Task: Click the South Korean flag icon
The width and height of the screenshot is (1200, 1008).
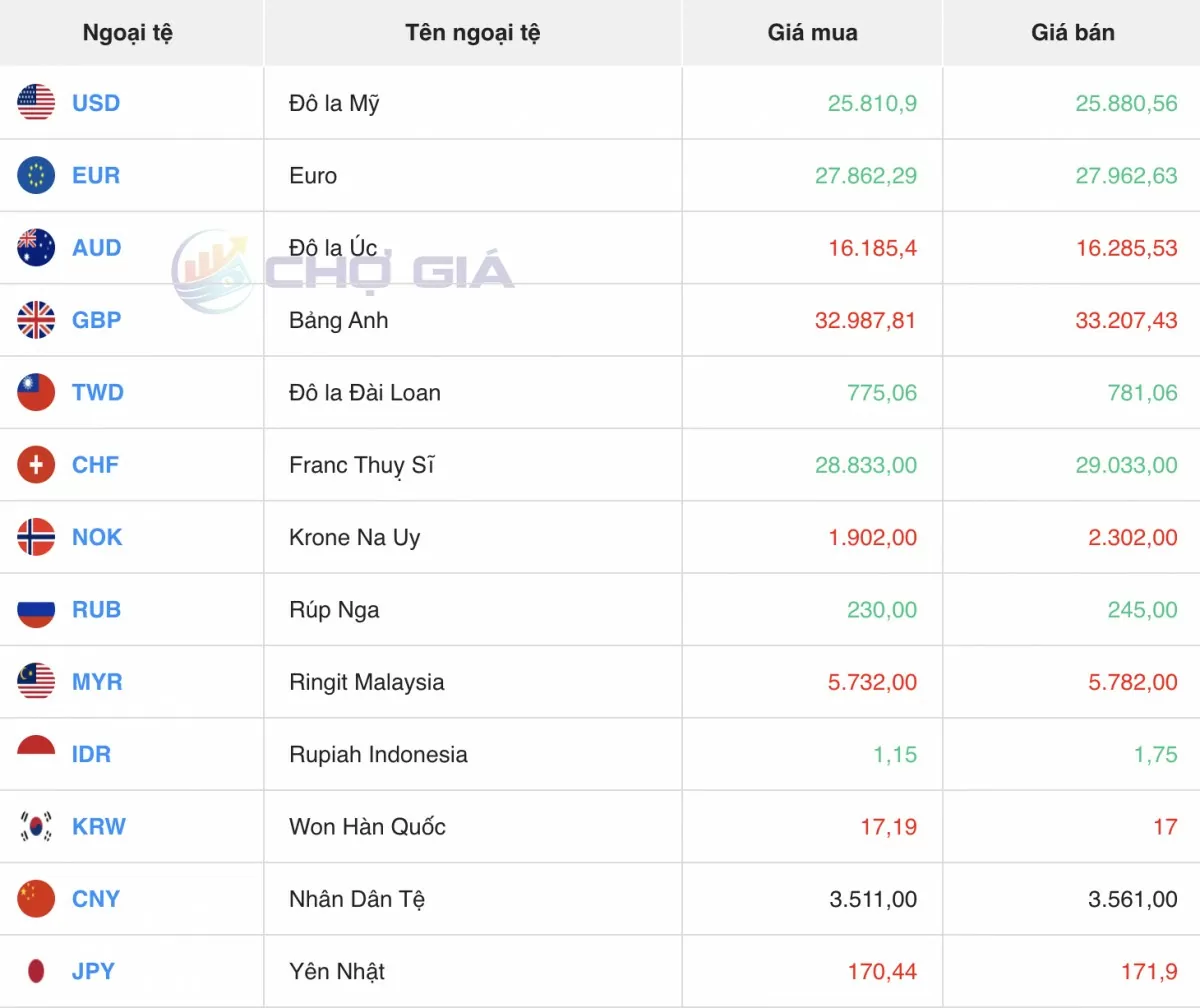Action: click(x=36, y=827)
